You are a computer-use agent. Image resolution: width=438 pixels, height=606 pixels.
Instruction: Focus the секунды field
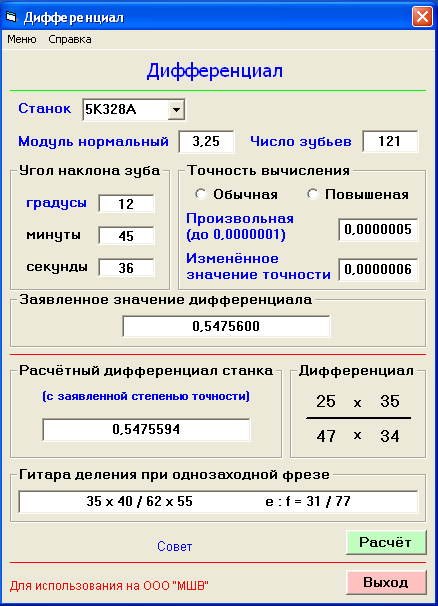[126, 267]
